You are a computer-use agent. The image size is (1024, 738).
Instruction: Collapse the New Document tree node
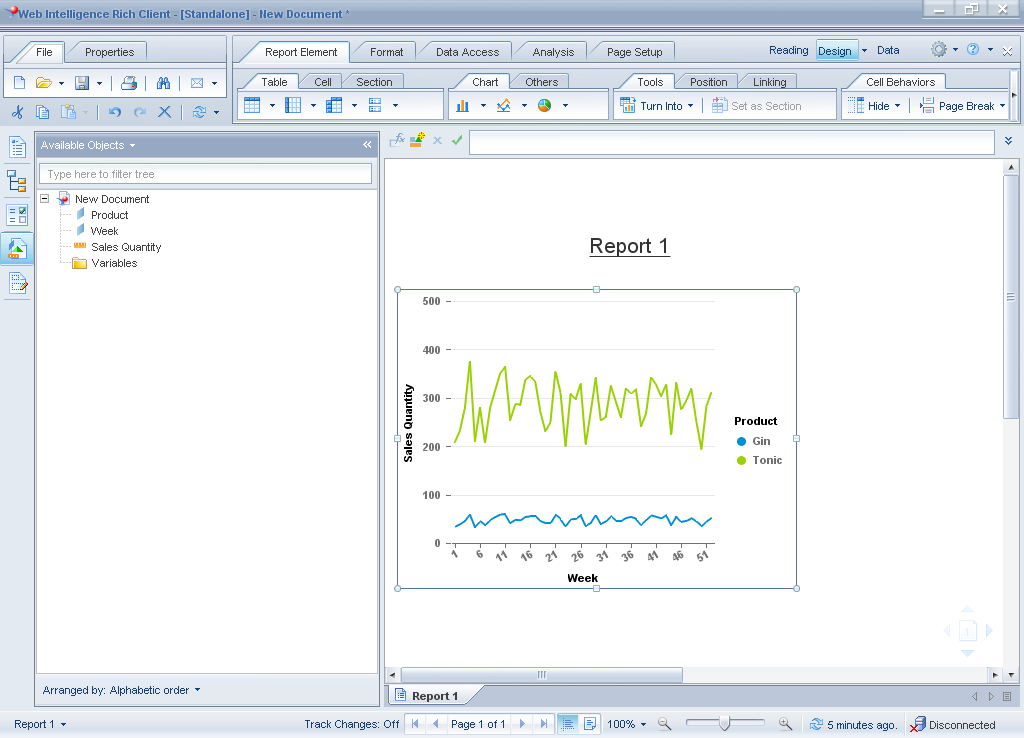[x=45, y=199]
